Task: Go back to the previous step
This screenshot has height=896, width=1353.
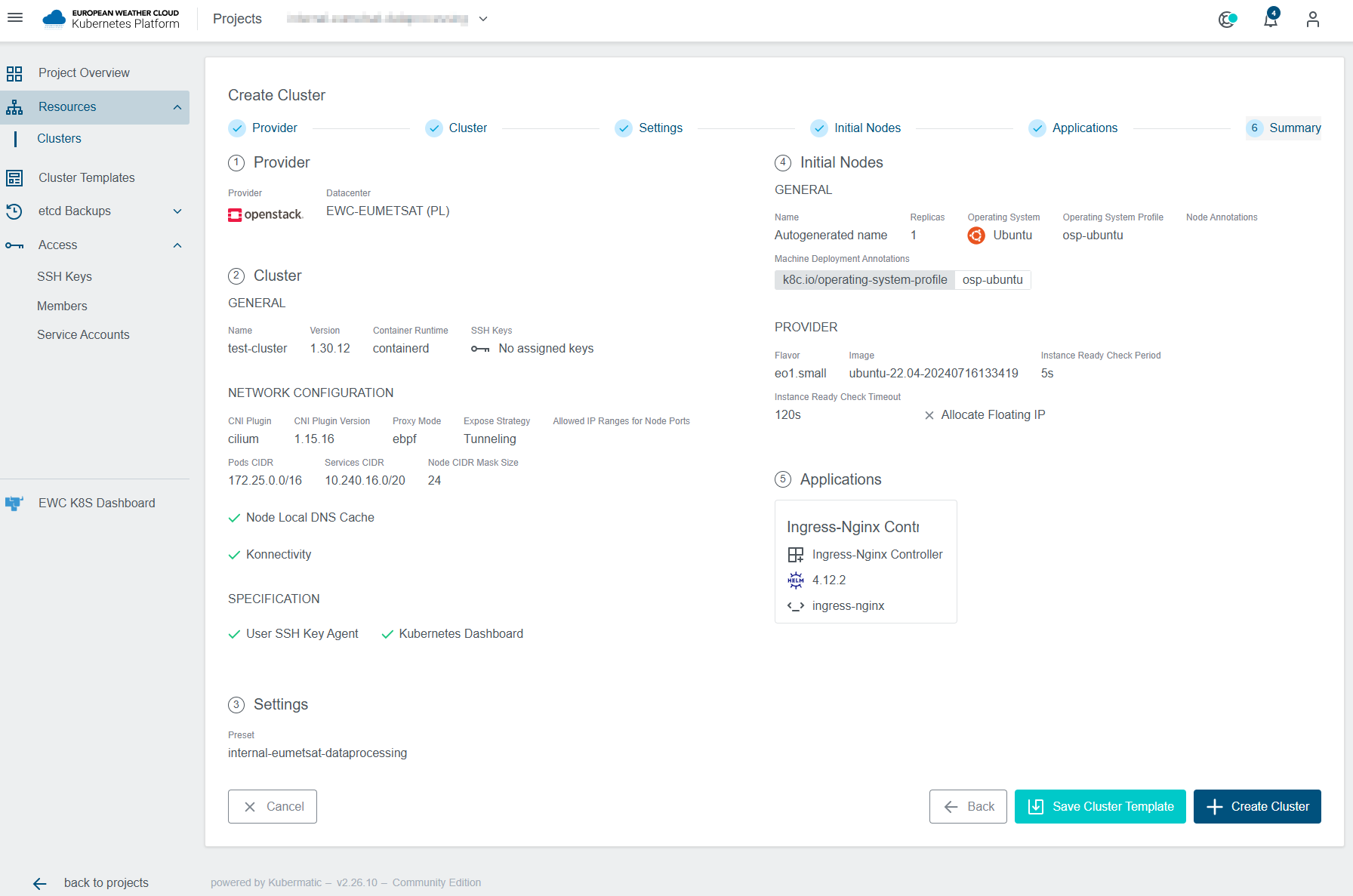Action: (x=968, y=807)
